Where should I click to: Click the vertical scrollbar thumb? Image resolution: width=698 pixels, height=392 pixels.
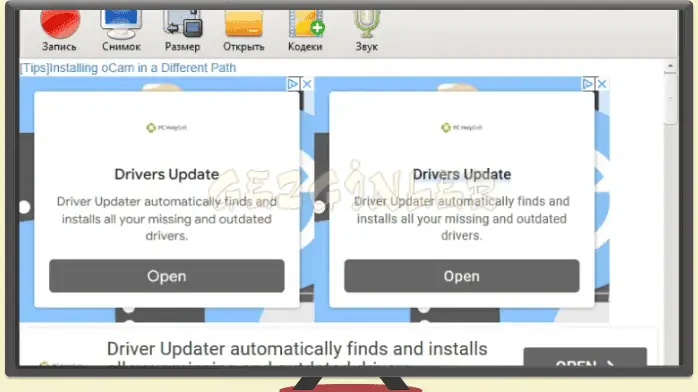pos(670,99)
